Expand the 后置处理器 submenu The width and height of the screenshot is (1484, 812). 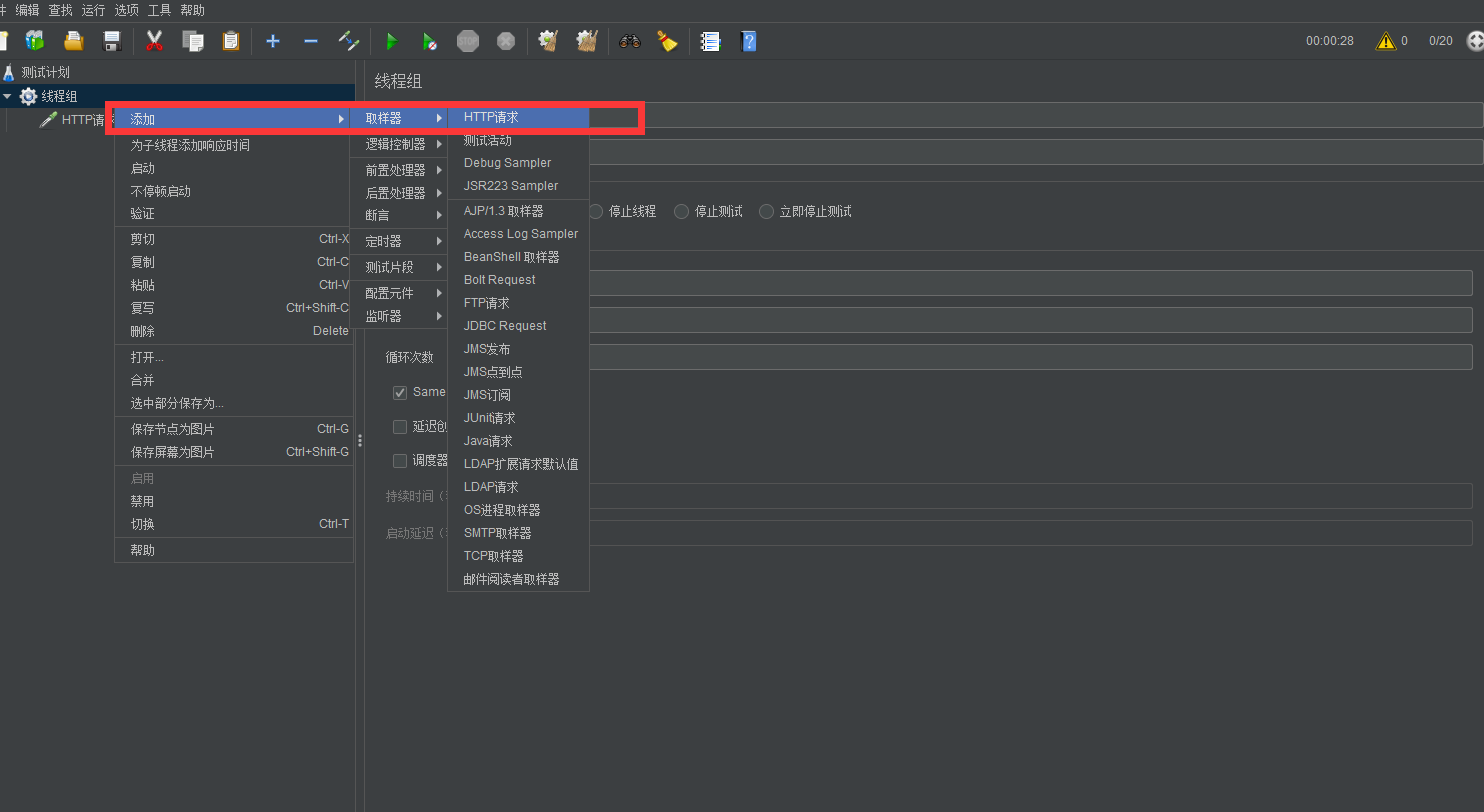[399, 193]
